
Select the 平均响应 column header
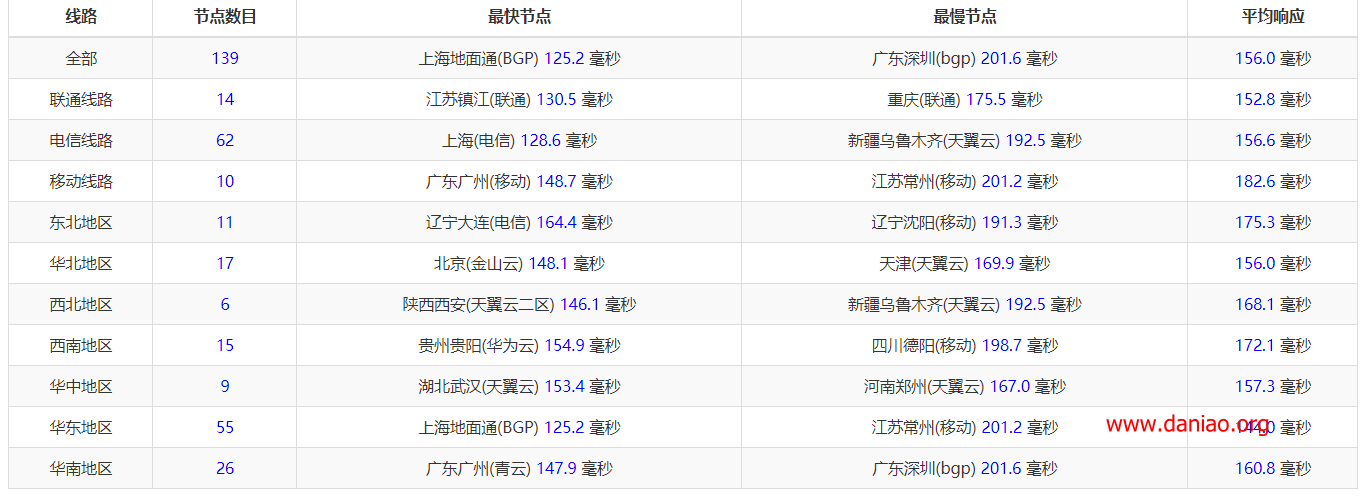pyautogui.click(x=1272, y=17)
